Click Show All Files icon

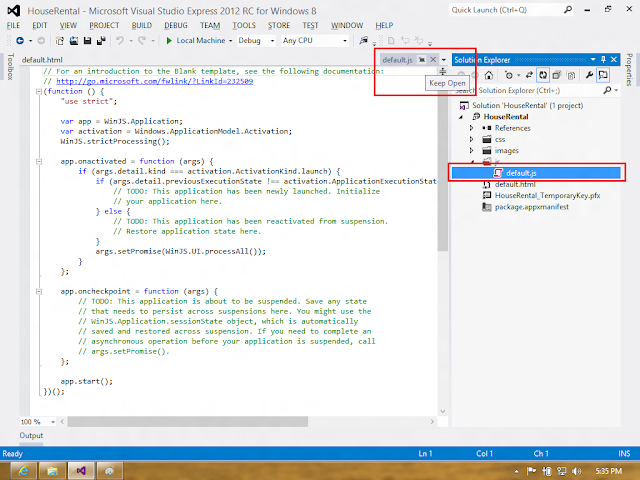571,75
